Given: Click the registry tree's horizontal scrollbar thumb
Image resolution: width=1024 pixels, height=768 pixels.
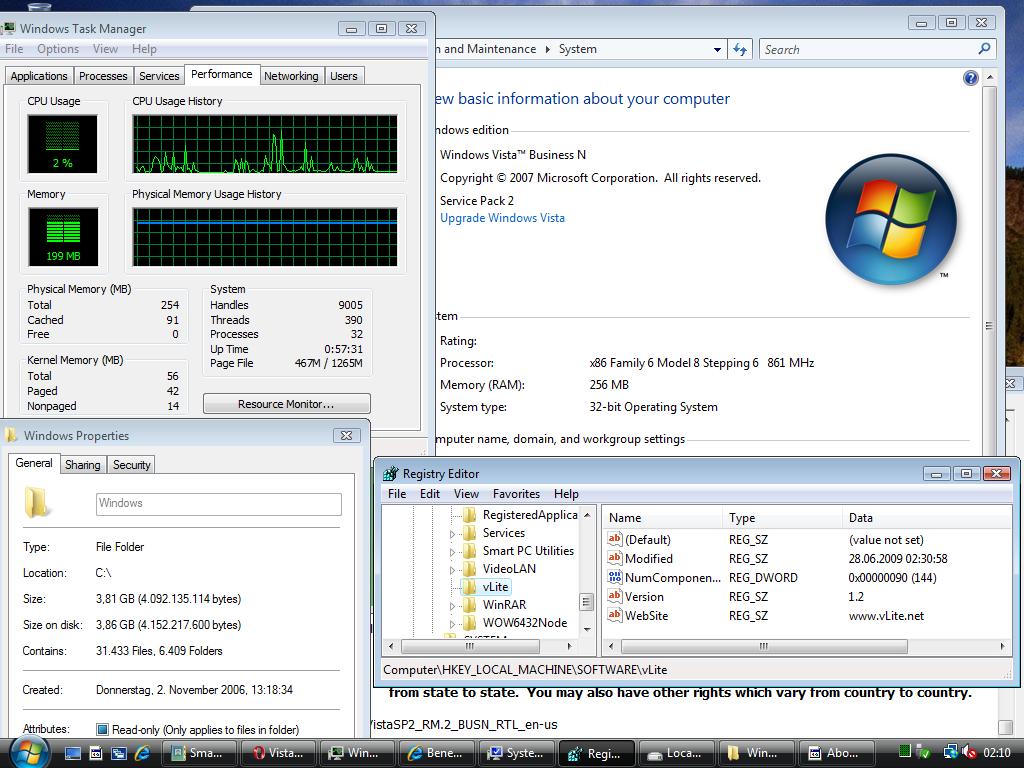Looking at the screenshot, I should click(470, 647).
